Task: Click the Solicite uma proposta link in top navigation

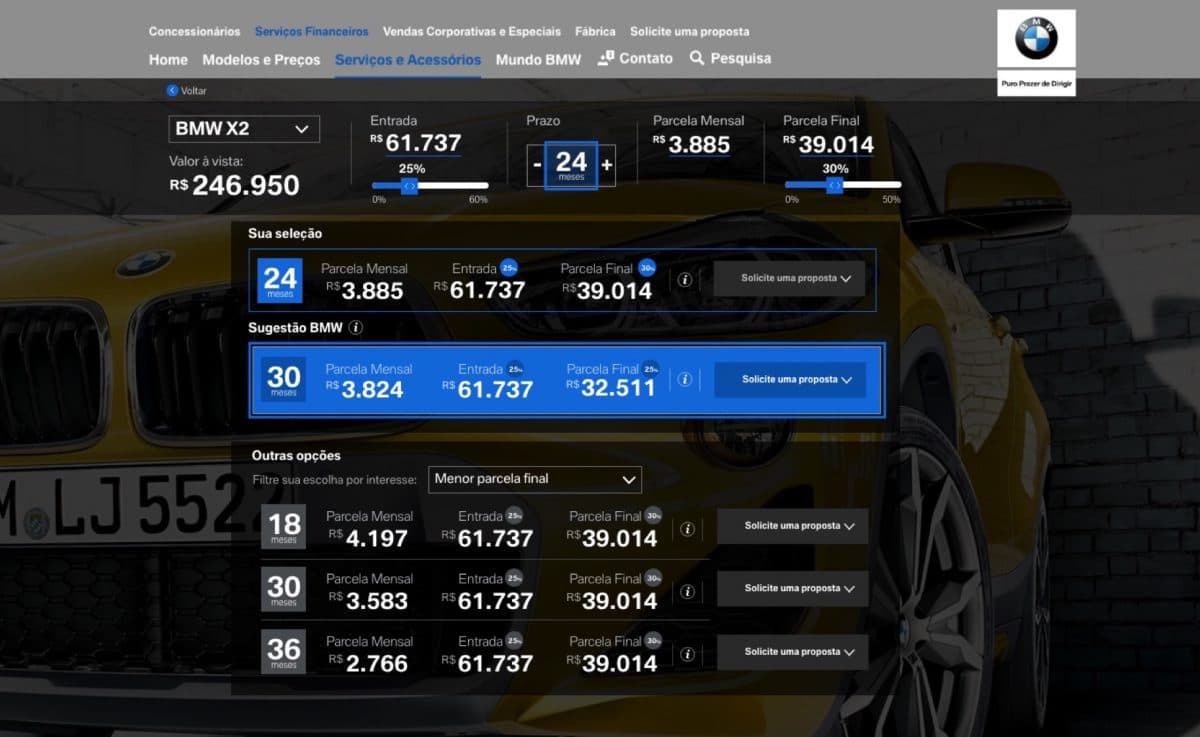Action: tap(689, 31)
